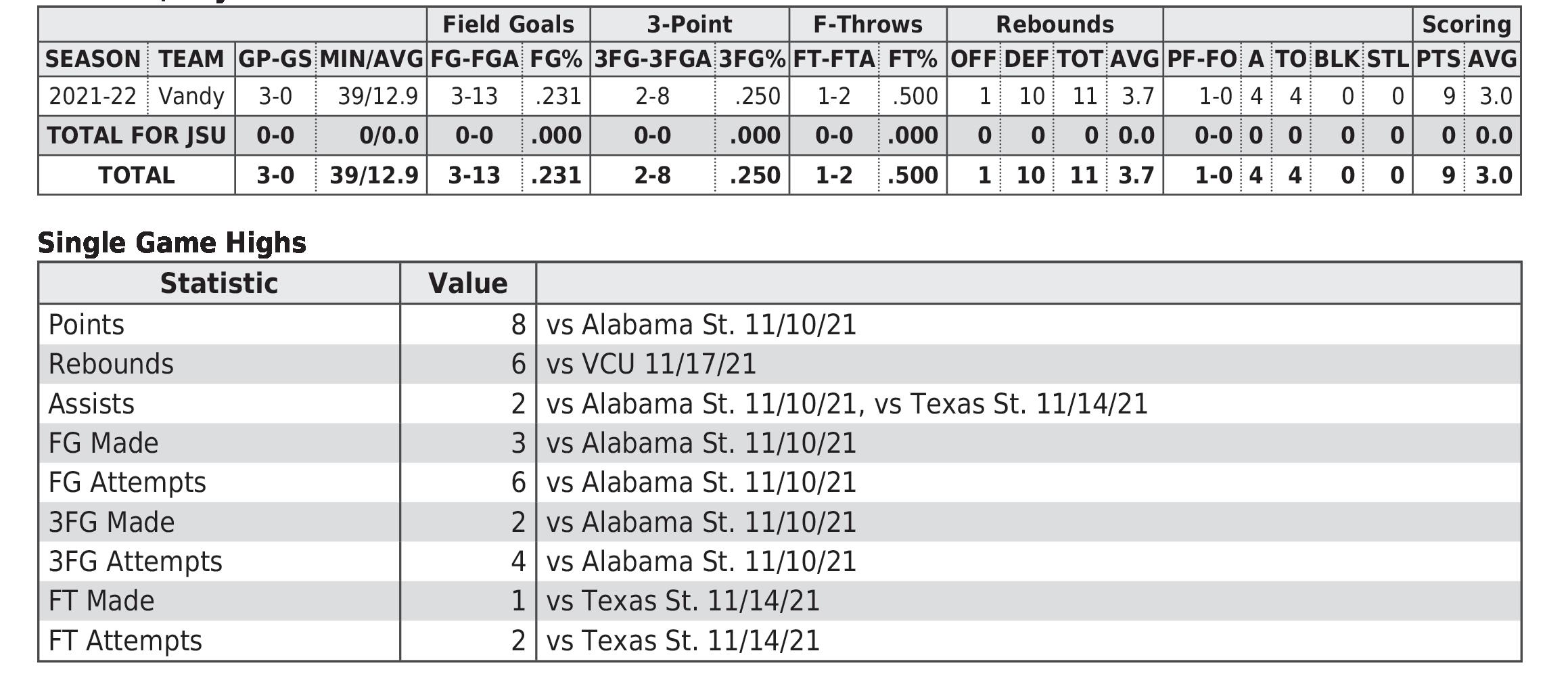Click the "3-Point" group header
The height and width of the screenshot is (695, 1568).
(689, 24)
